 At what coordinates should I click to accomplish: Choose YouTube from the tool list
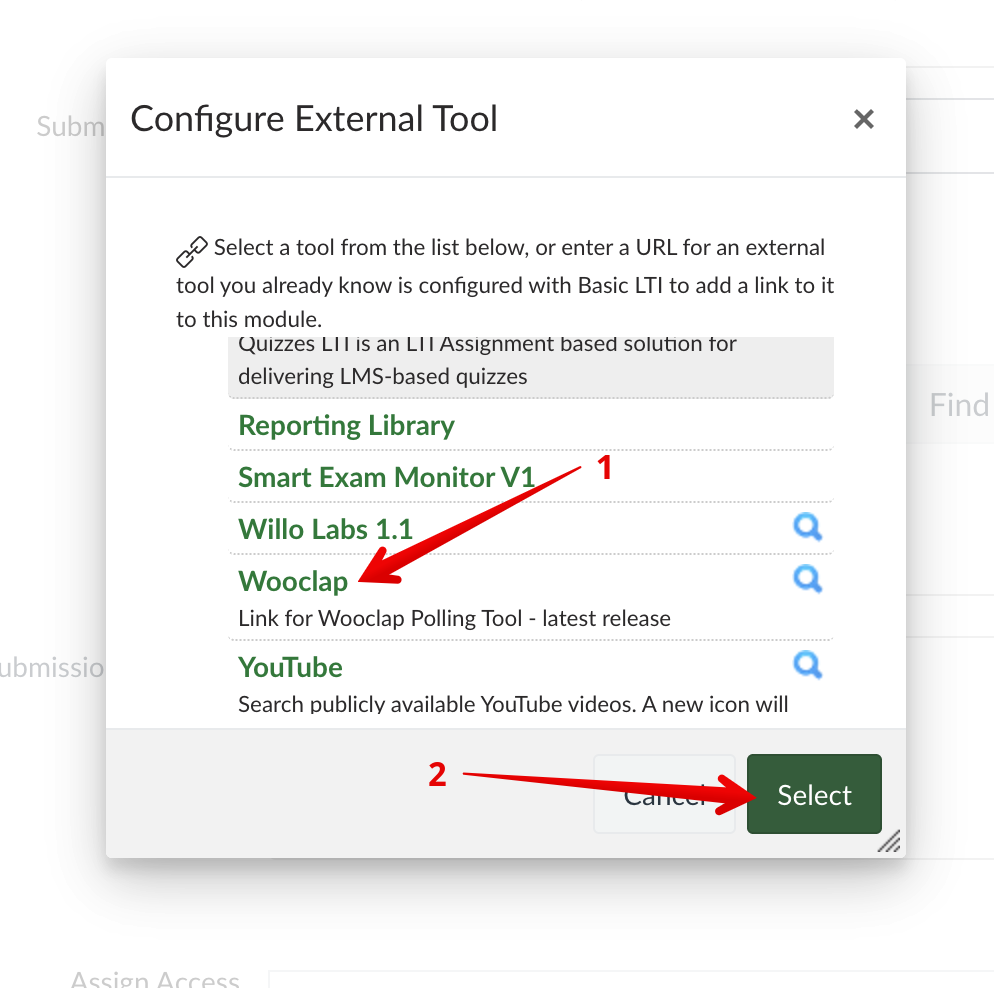pos(290,667)
